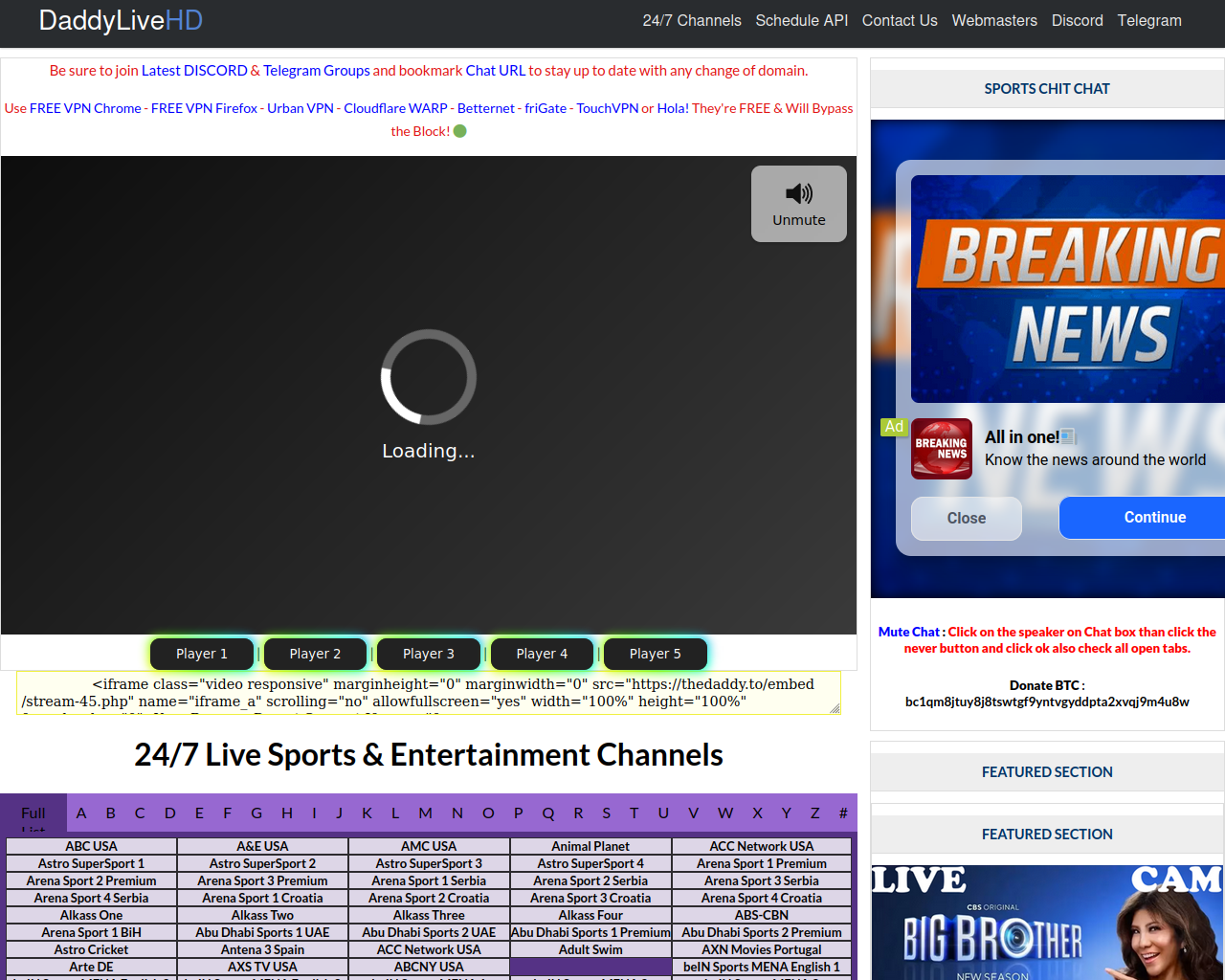Open ACC Network USA top row channel
This screenshot has width=1225, height=980.
(762, 846)
